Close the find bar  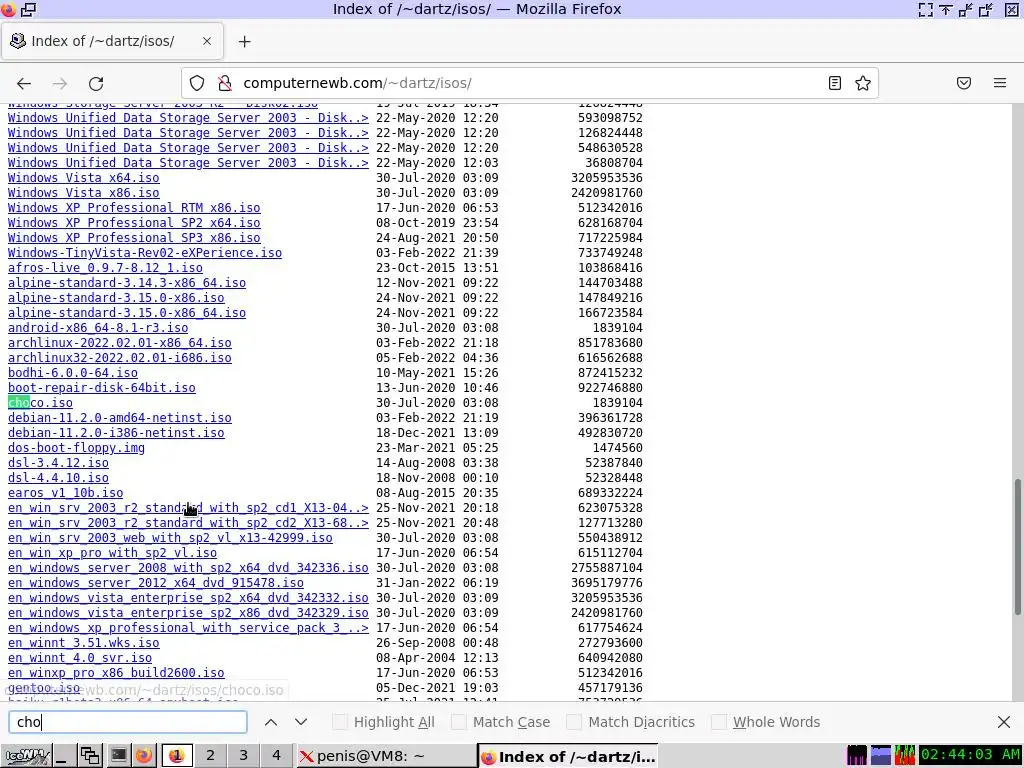pyautogui.click(x=1004, y=722)
